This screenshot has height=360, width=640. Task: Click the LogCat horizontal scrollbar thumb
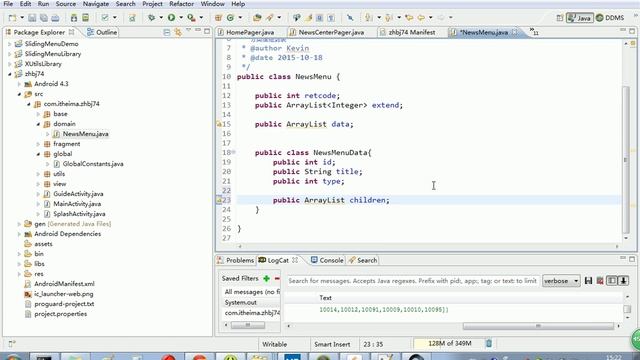[x=538, y=326]
